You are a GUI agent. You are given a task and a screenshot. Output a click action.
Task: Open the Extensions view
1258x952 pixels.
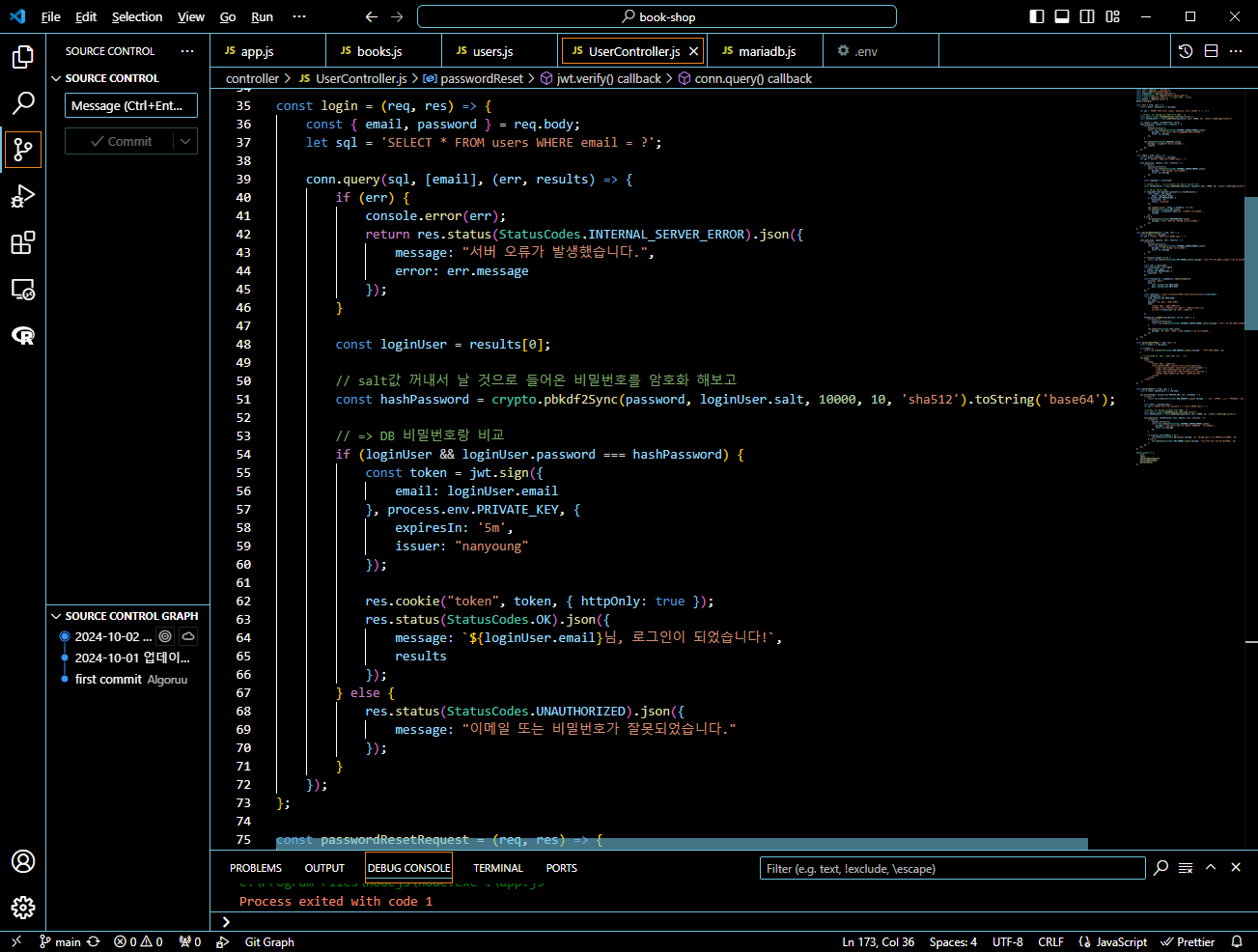23,242
